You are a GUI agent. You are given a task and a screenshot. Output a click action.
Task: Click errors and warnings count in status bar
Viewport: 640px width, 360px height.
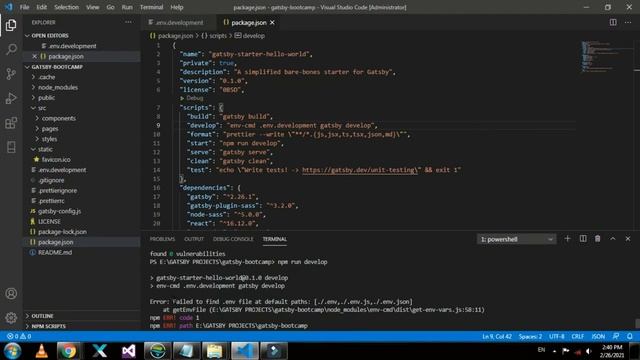(x=19, y=336)
